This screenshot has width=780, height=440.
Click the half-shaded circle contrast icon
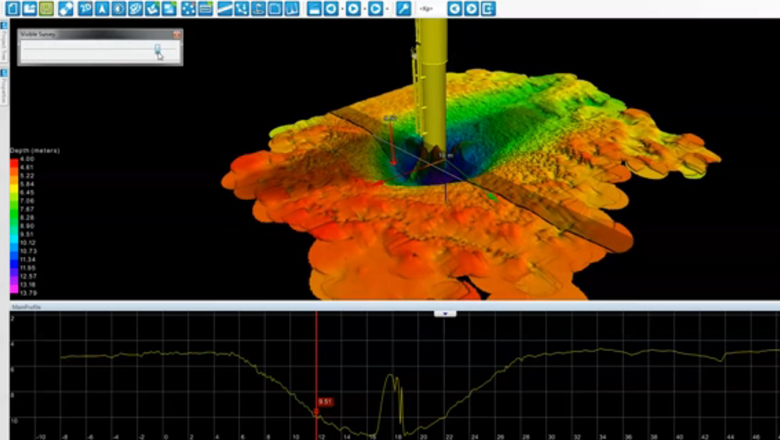coord(119,9)
